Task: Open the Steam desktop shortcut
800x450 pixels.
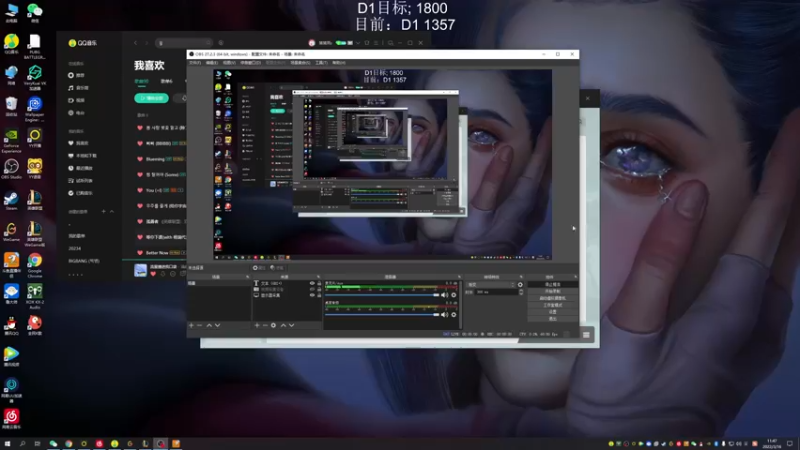Action: coord(11,199)
